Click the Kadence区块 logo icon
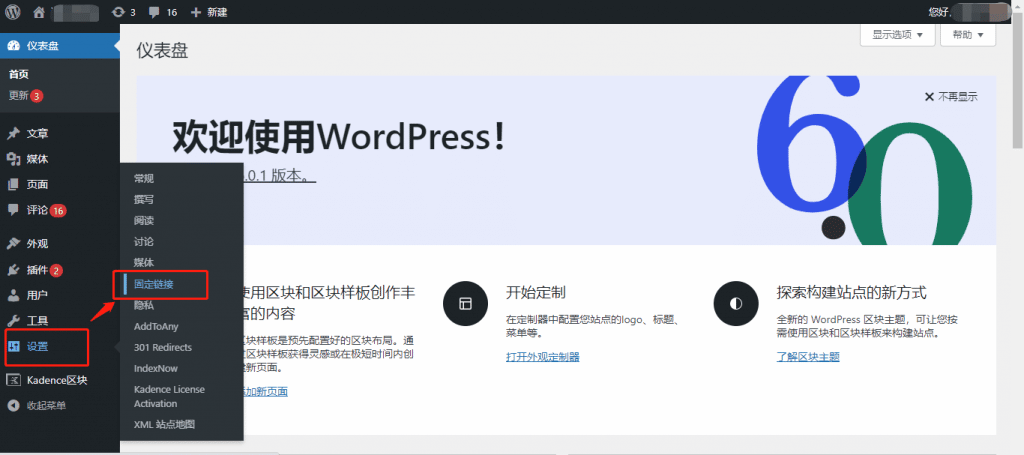This screenshot has height=455, width=1024. pos(13,381)
